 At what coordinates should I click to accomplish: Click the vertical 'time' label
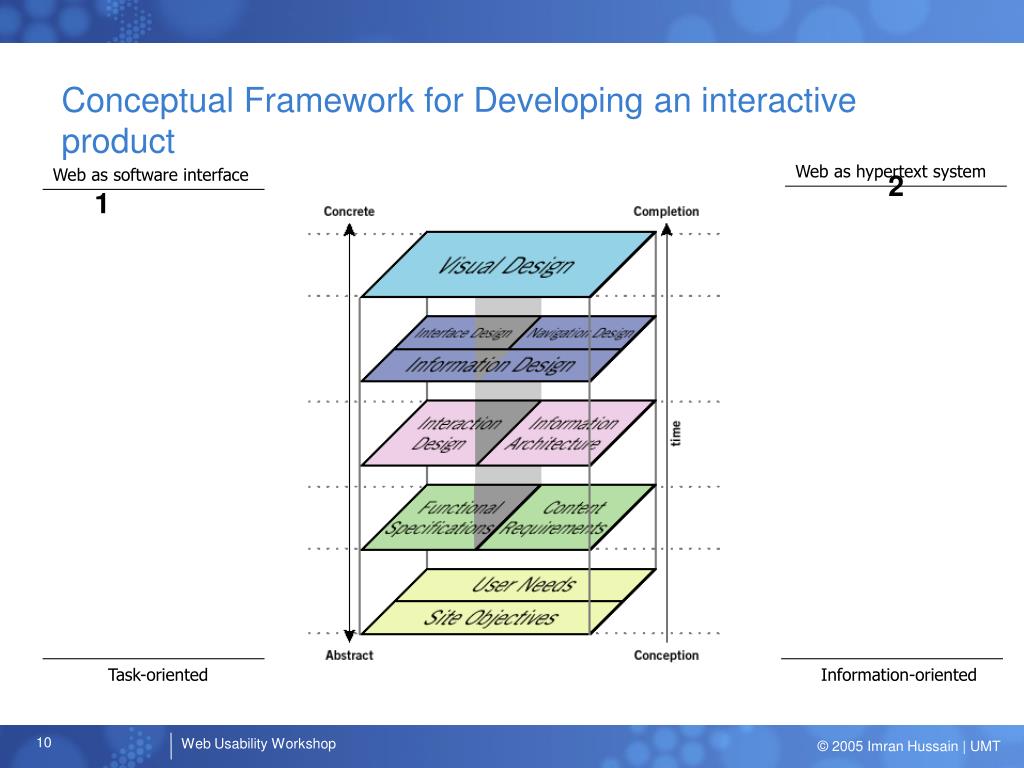click(x=676, y=434)
